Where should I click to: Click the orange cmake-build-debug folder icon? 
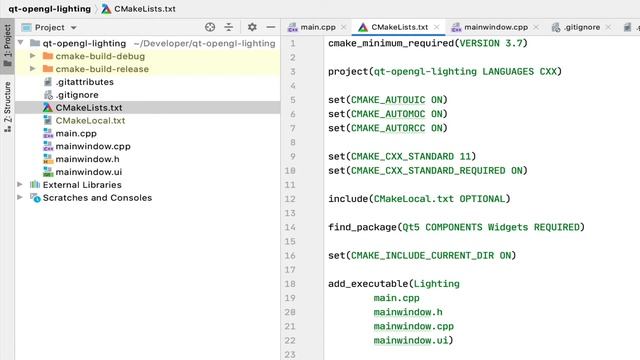(48, 56)
